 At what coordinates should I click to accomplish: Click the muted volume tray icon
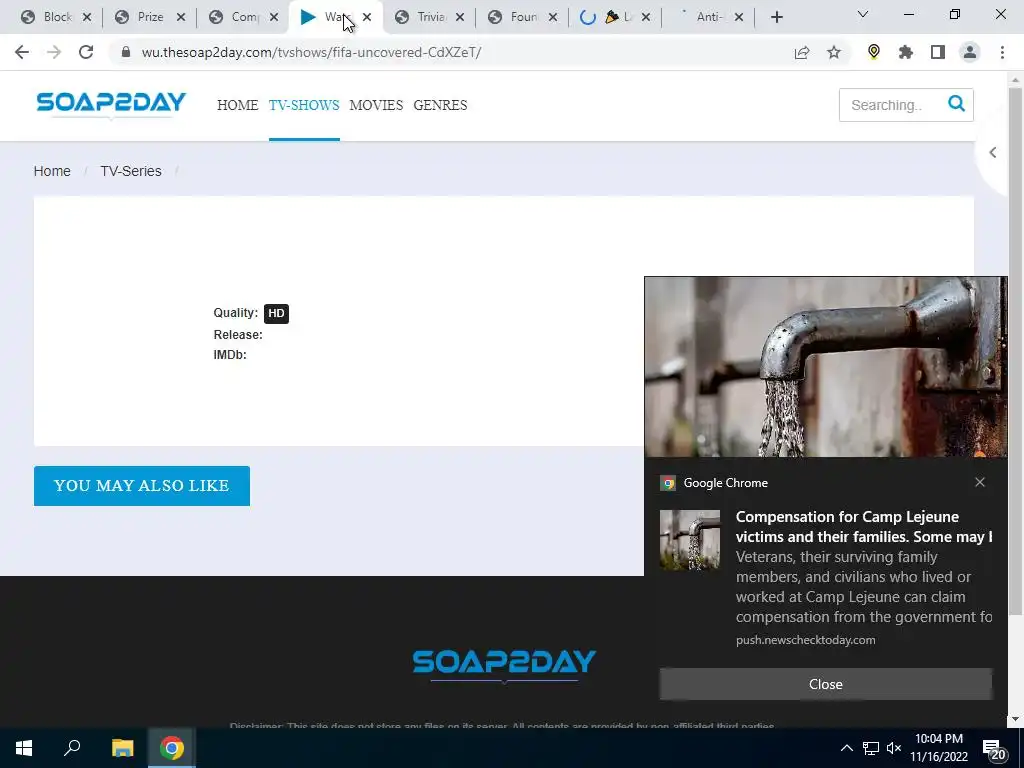(894, 748)
